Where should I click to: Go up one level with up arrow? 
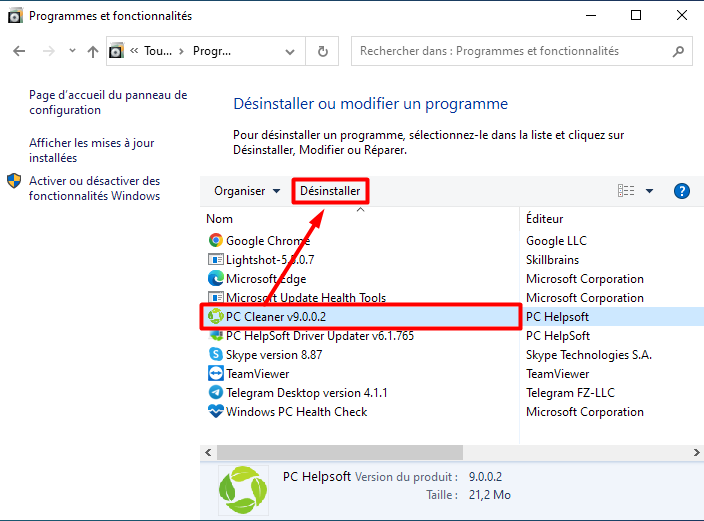(x=92, y=51)
